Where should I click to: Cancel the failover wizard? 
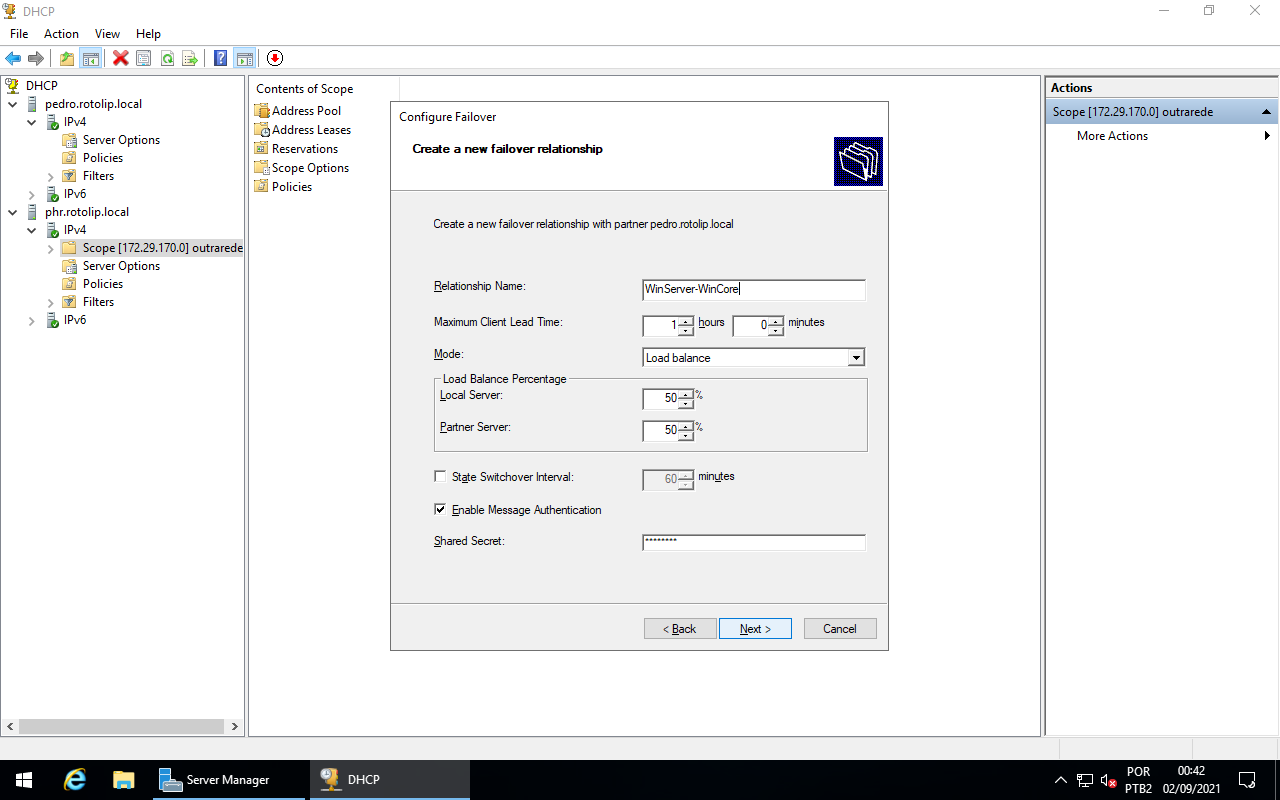point(840,628)
